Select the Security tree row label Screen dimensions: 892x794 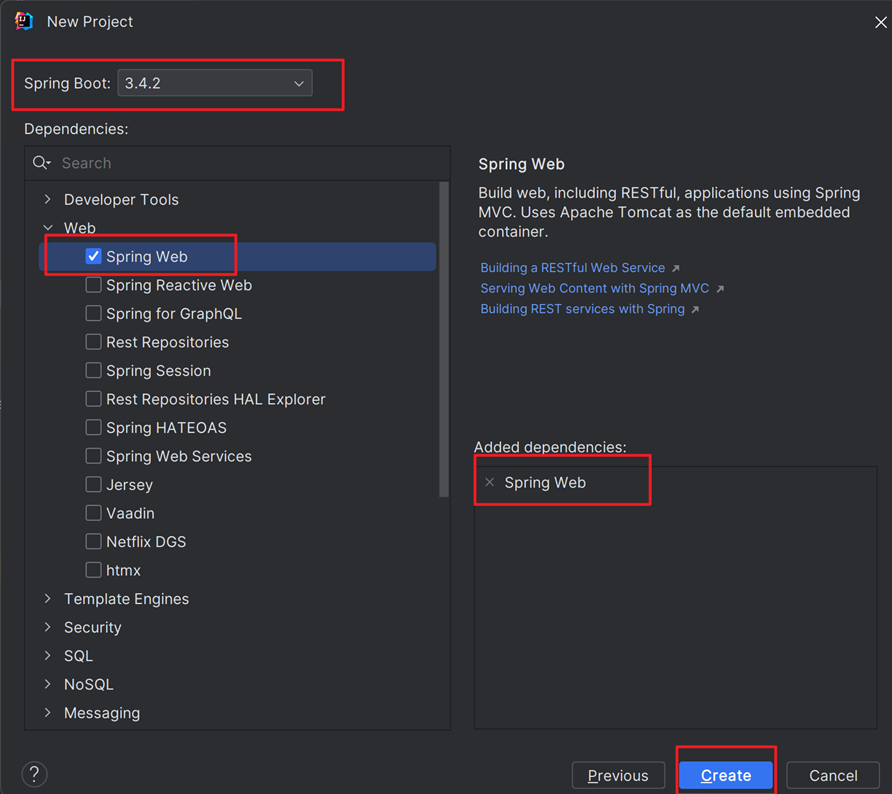click(x=93, y=627)
